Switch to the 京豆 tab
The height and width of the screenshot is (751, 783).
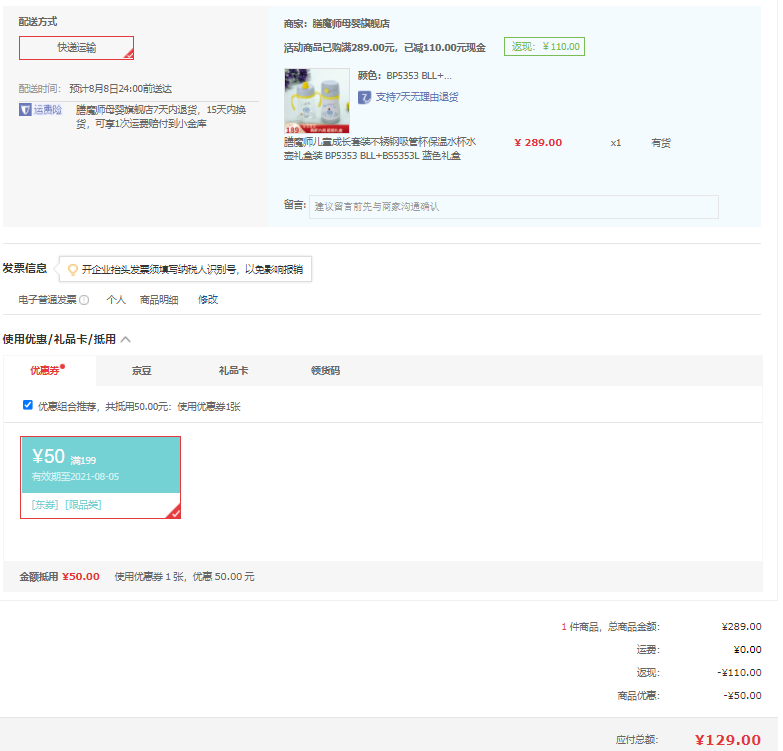coord(141,371)
